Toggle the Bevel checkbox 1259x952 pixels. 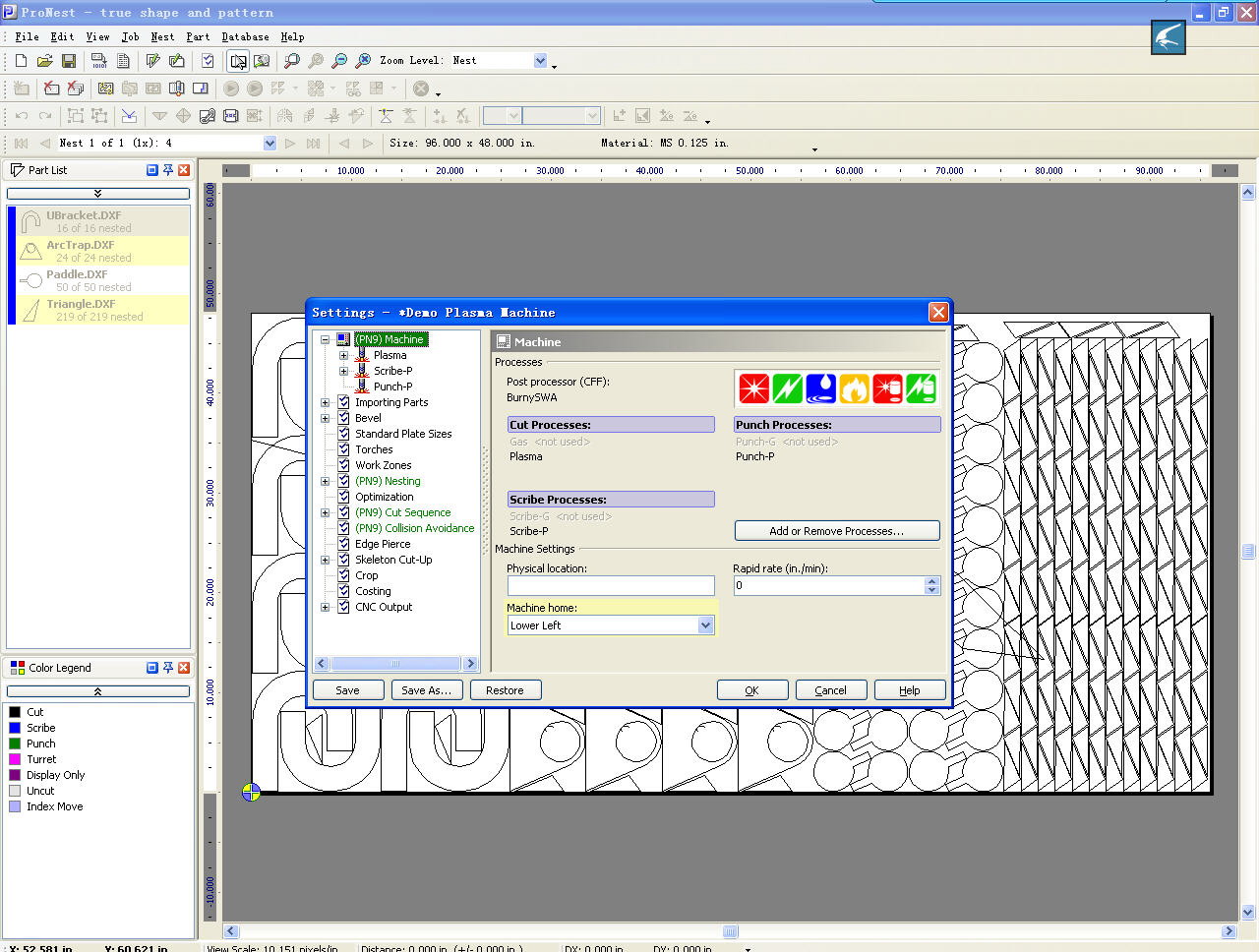click(x=343, y=418)
